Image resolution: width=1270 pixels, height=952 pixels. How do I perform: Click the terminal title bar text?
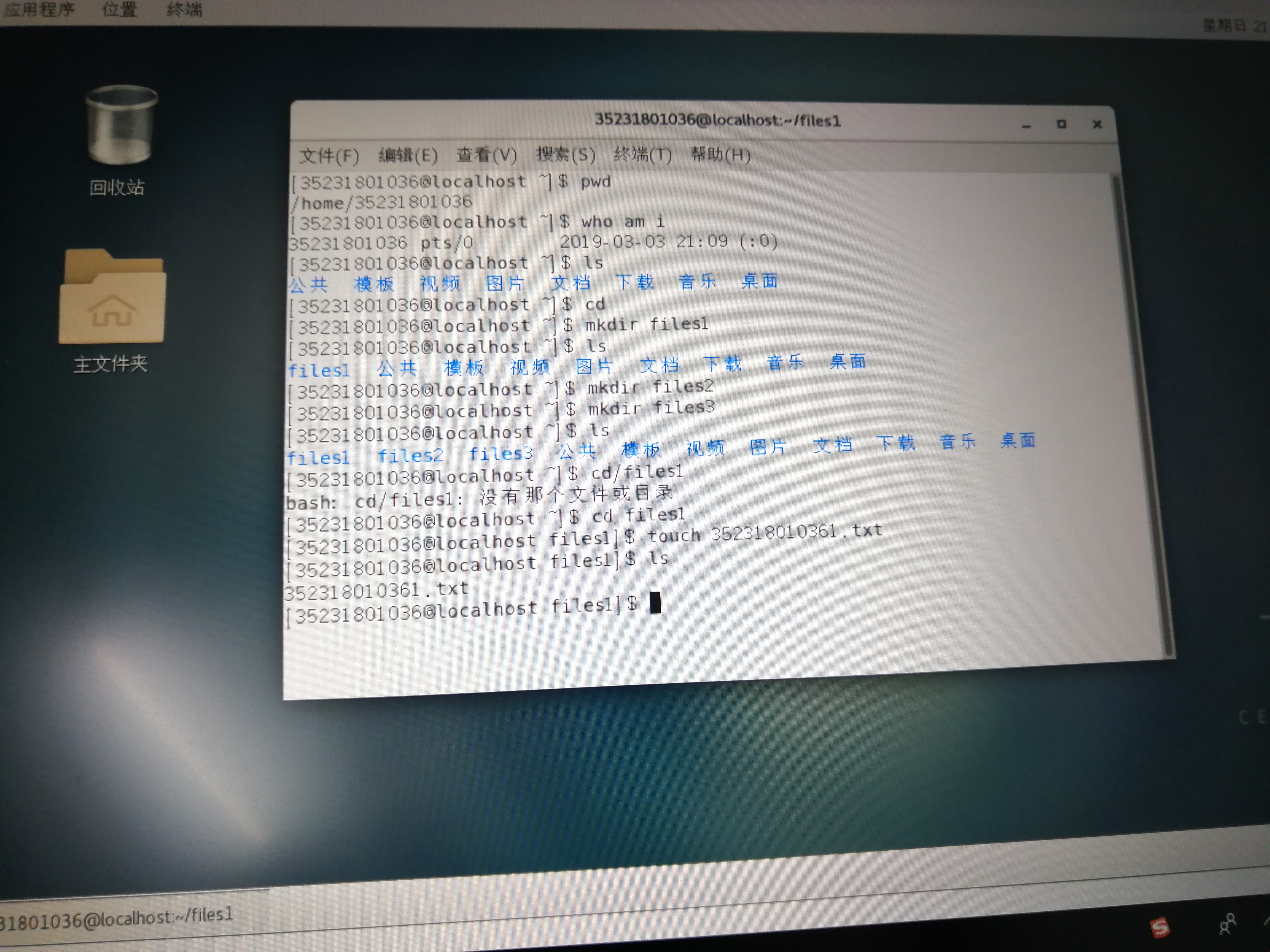pos(717,120)
